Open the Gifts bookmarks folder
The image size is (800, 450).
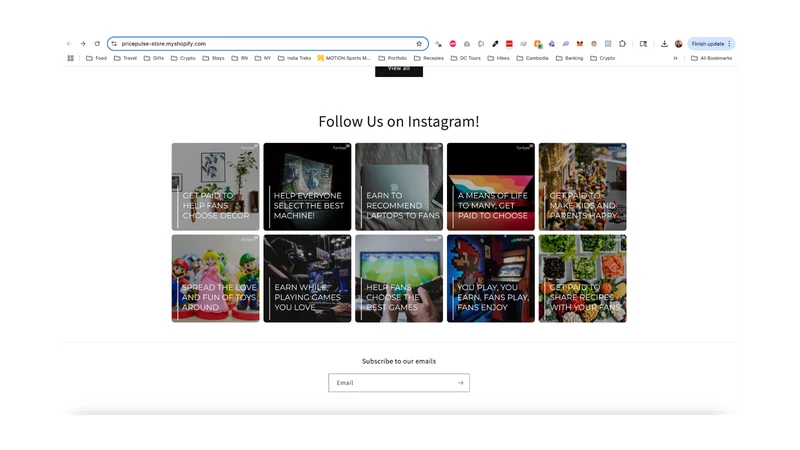coord(154,58)
